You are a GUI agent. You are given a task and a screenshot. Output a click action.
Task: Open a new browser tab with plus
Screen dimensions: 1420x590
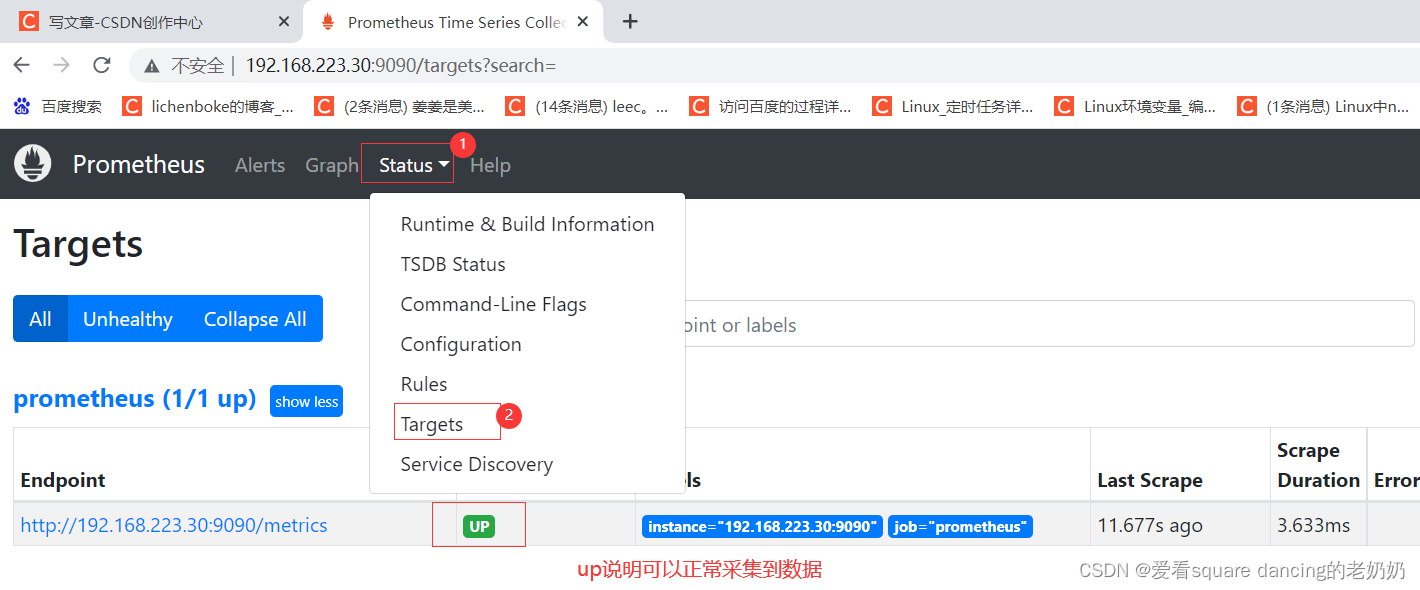(630, 21)
